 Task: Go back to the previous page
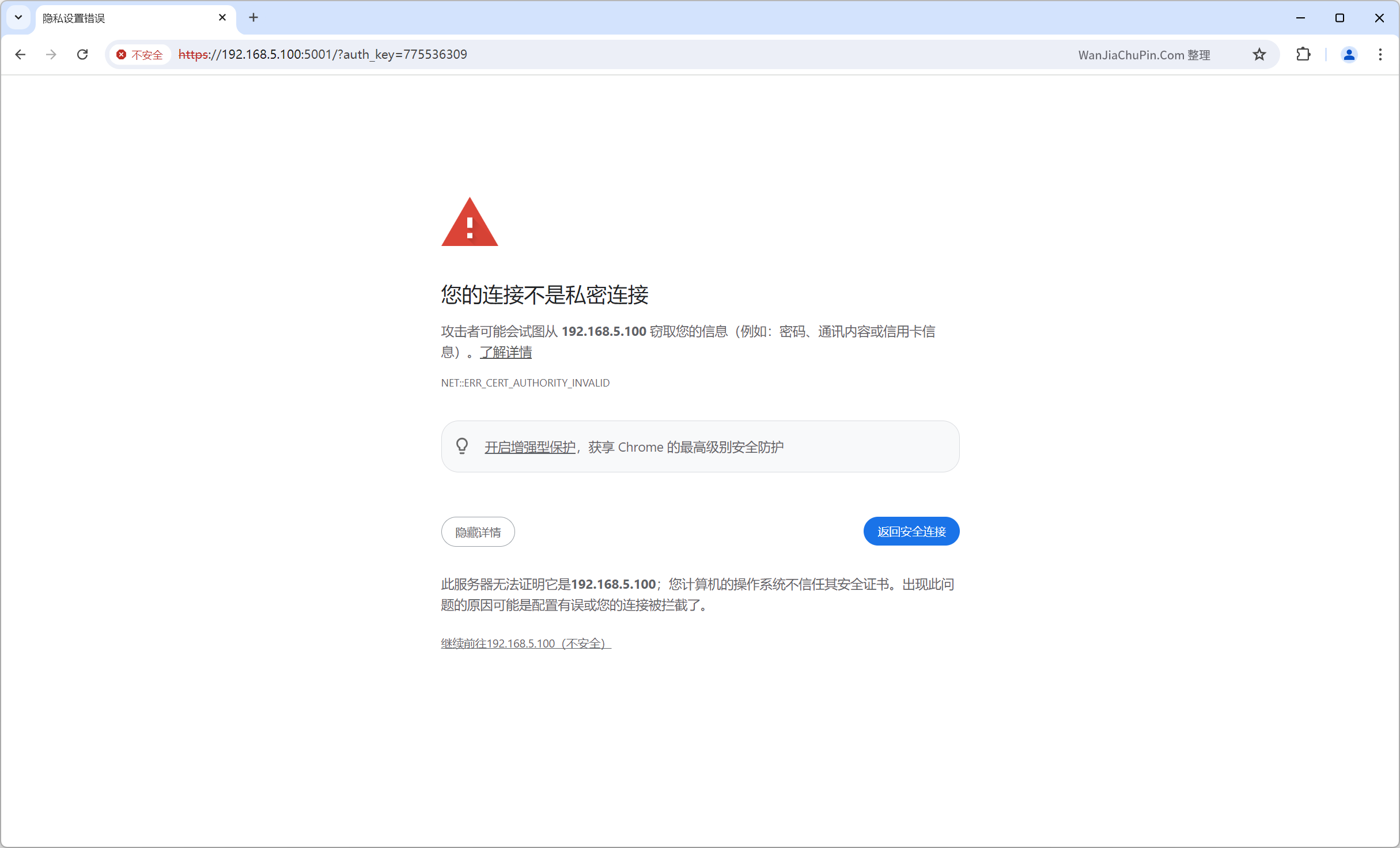20,54
